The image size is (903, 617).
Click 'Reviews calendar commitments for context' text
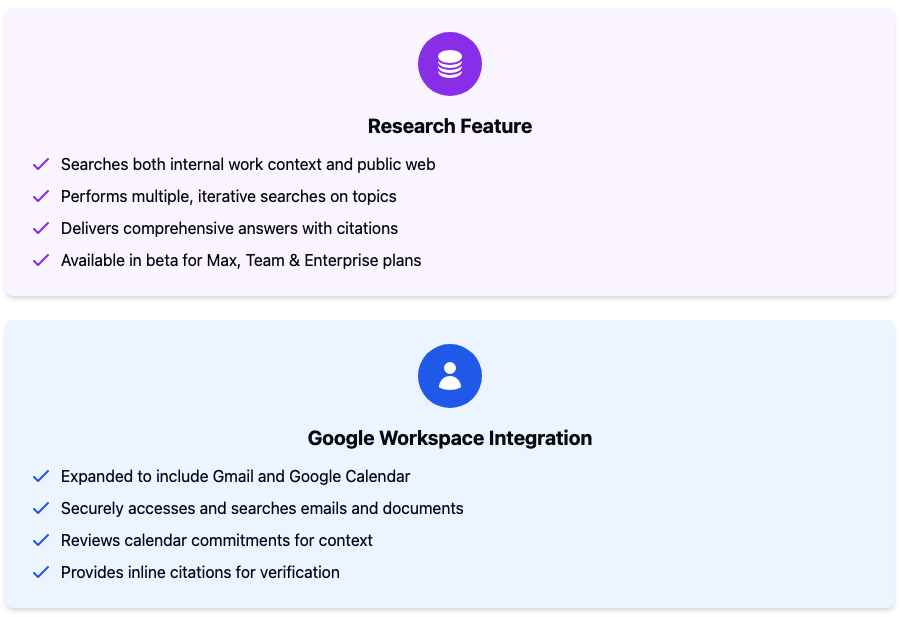pos(217,540)
